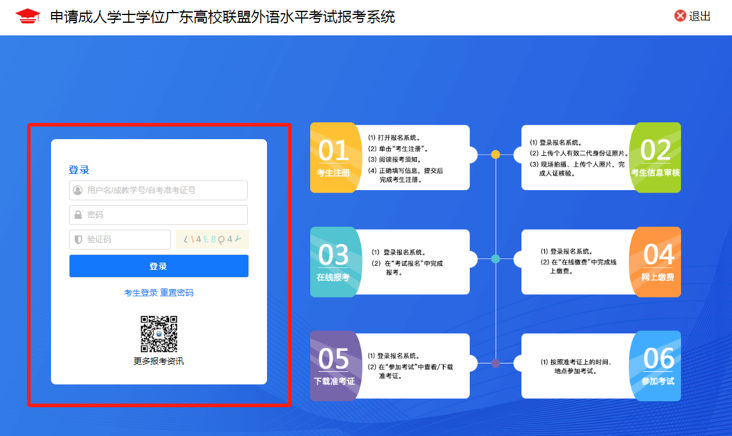Click the yellow 01 考生注册 step badge

tap(333, 157)
